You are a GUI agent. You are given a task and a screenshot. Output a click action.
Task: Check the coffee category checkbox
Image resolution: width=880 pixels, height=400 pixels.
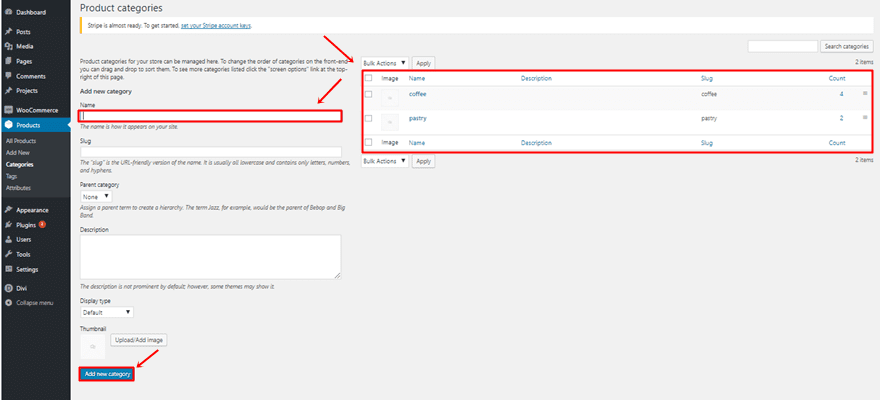(369, 94)
